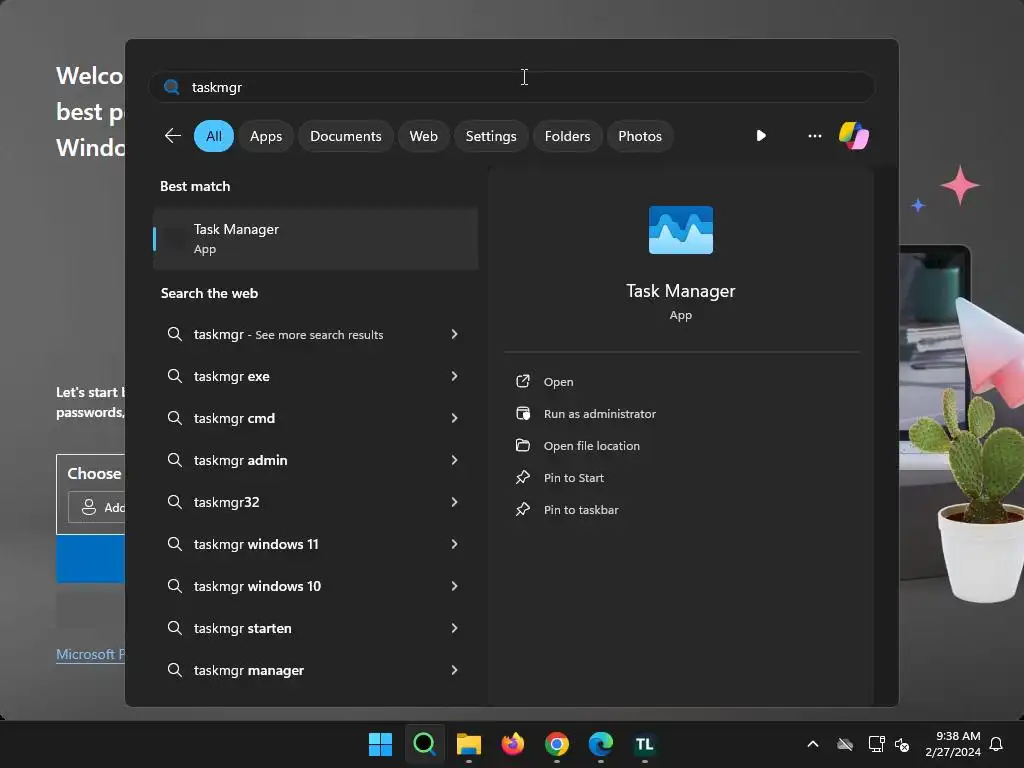
Task: Expand chevron next to 'taskmgr starten'
Action: pyautogui.click(x=455, y=628)
